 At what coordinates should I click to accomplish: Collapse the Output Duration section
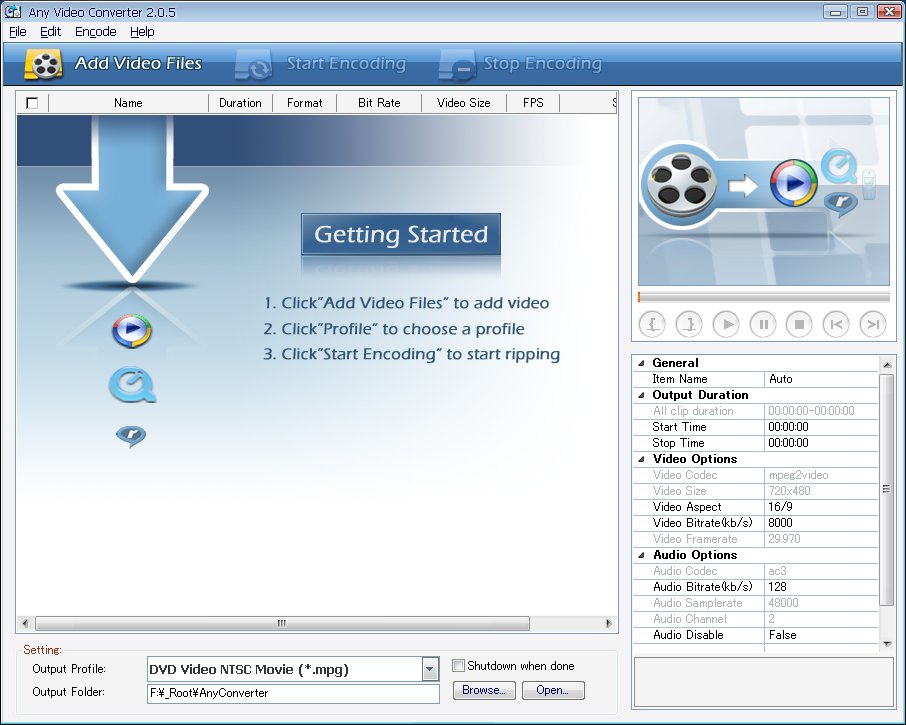click(641, 396)
